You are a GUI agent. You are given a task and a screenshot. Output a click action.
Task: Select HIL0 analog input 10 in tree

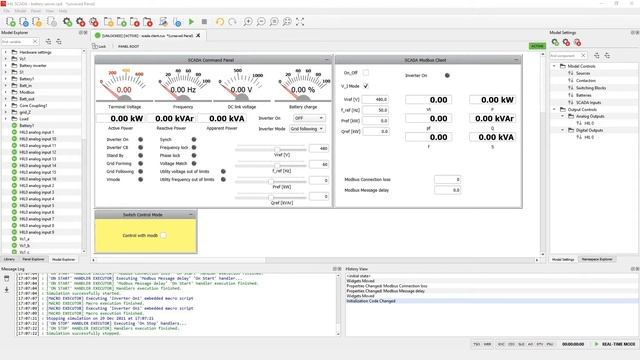coord(38,139)
